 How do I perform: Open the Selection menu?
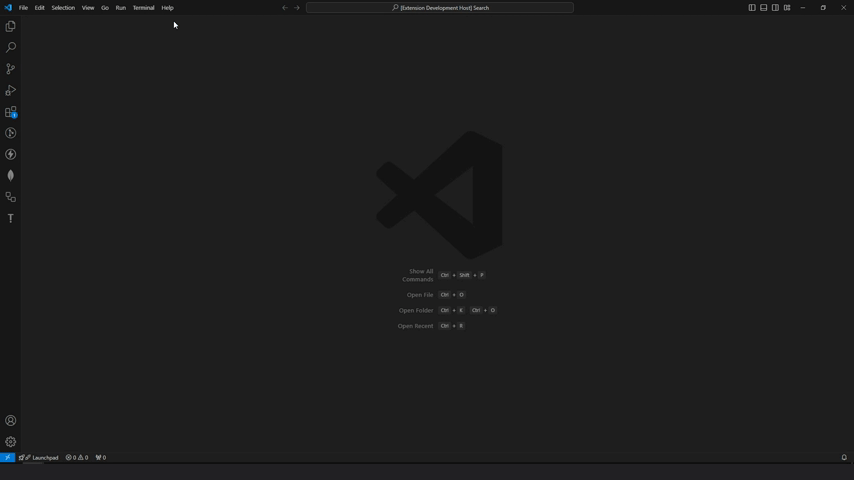(63, 8)
